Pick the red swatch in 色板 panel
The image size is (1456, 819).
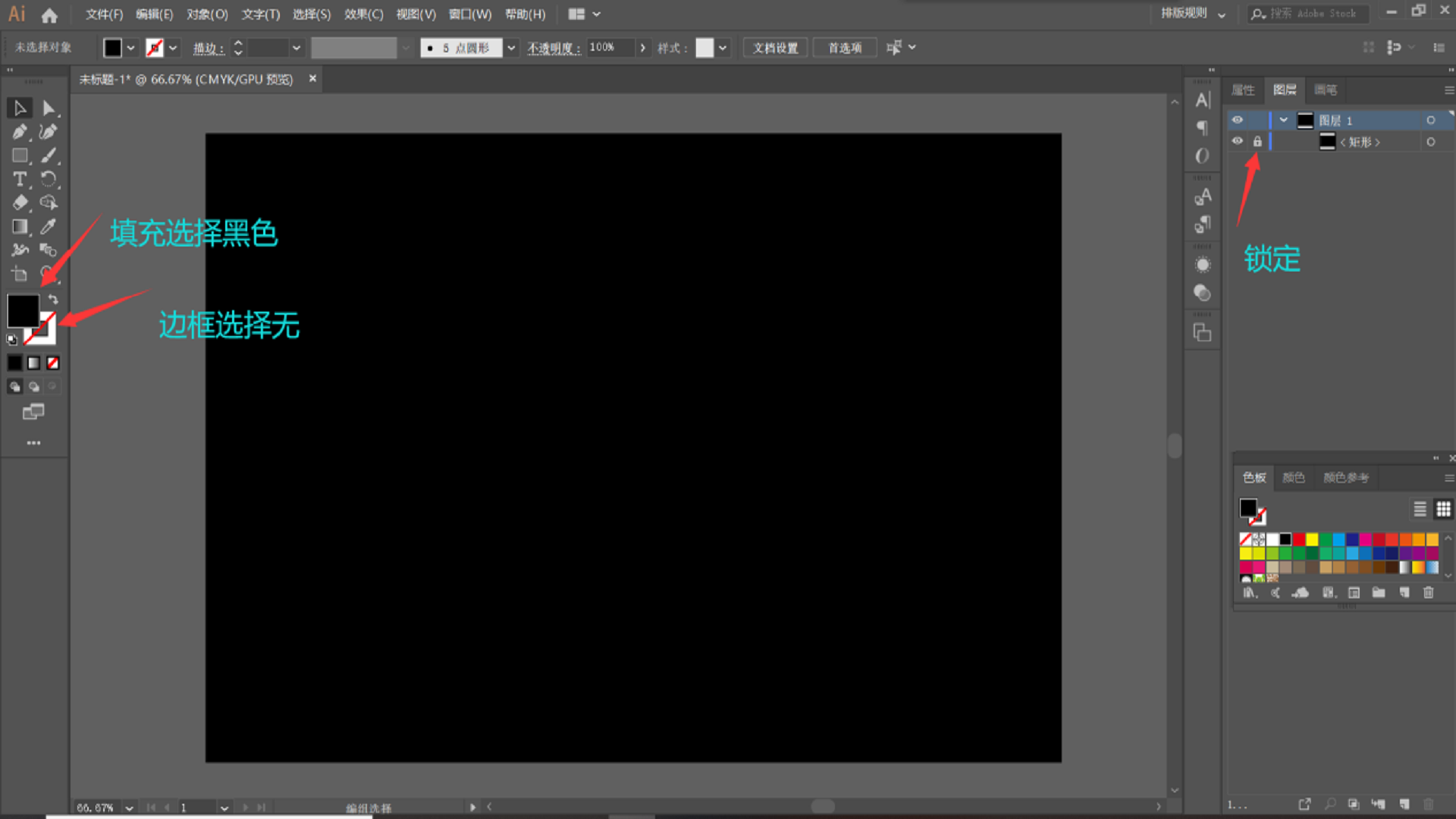tap(1299, 539)
